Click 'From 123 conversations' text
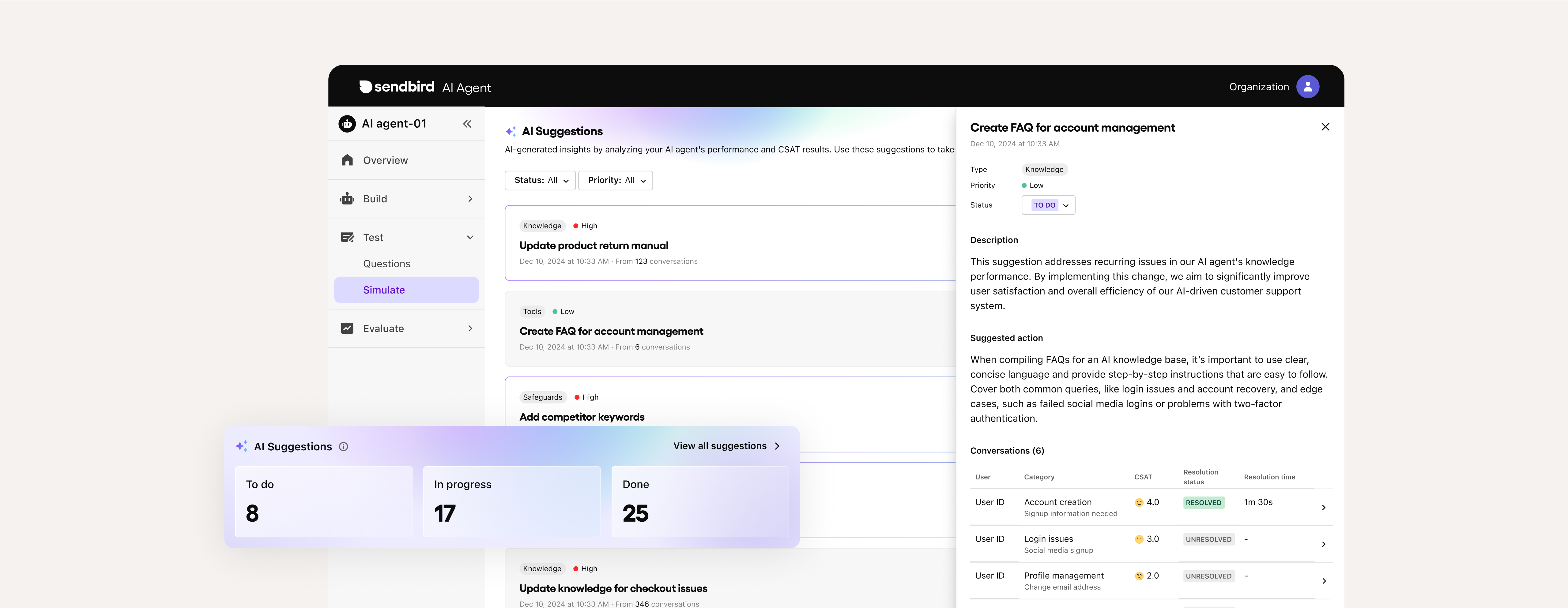The width and height of the screenshot is (1568, 608). tap(656, 262)
